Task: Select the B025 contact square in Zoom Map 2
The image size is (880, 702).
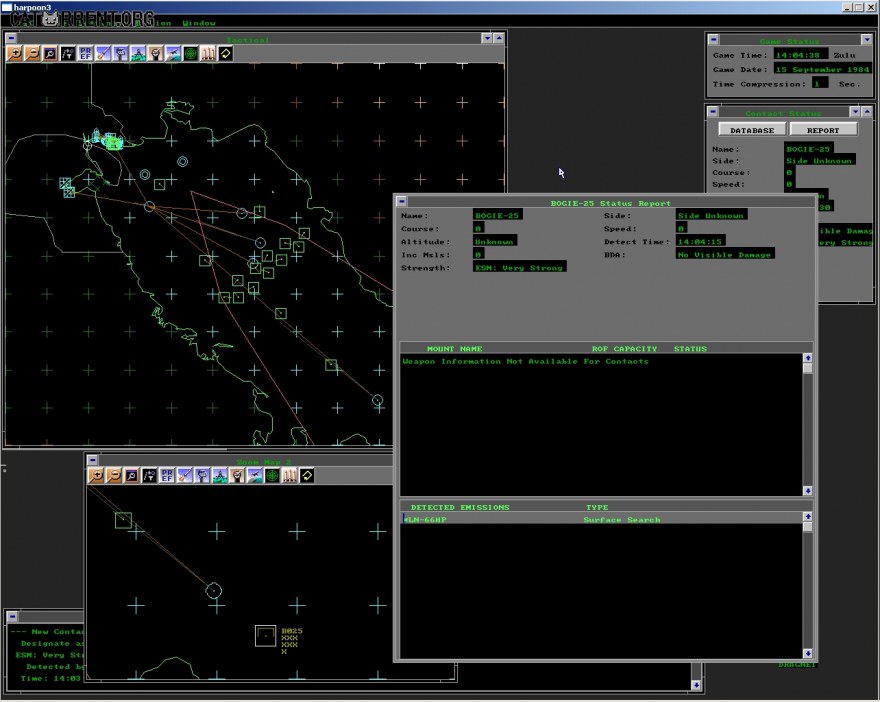Action: pos(265,636)
